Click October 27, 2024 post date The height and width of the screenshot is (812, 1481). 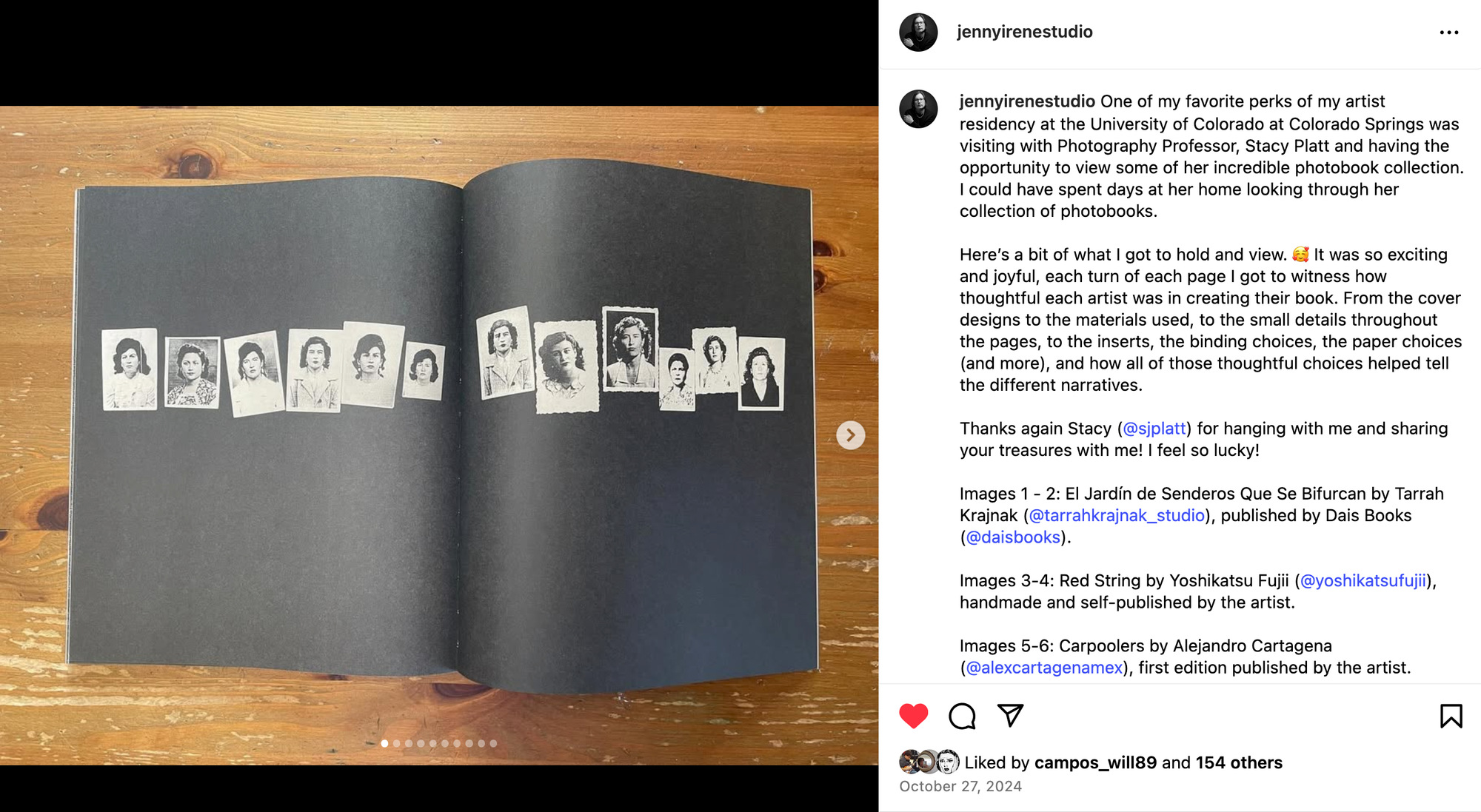(x=960, y=786)
